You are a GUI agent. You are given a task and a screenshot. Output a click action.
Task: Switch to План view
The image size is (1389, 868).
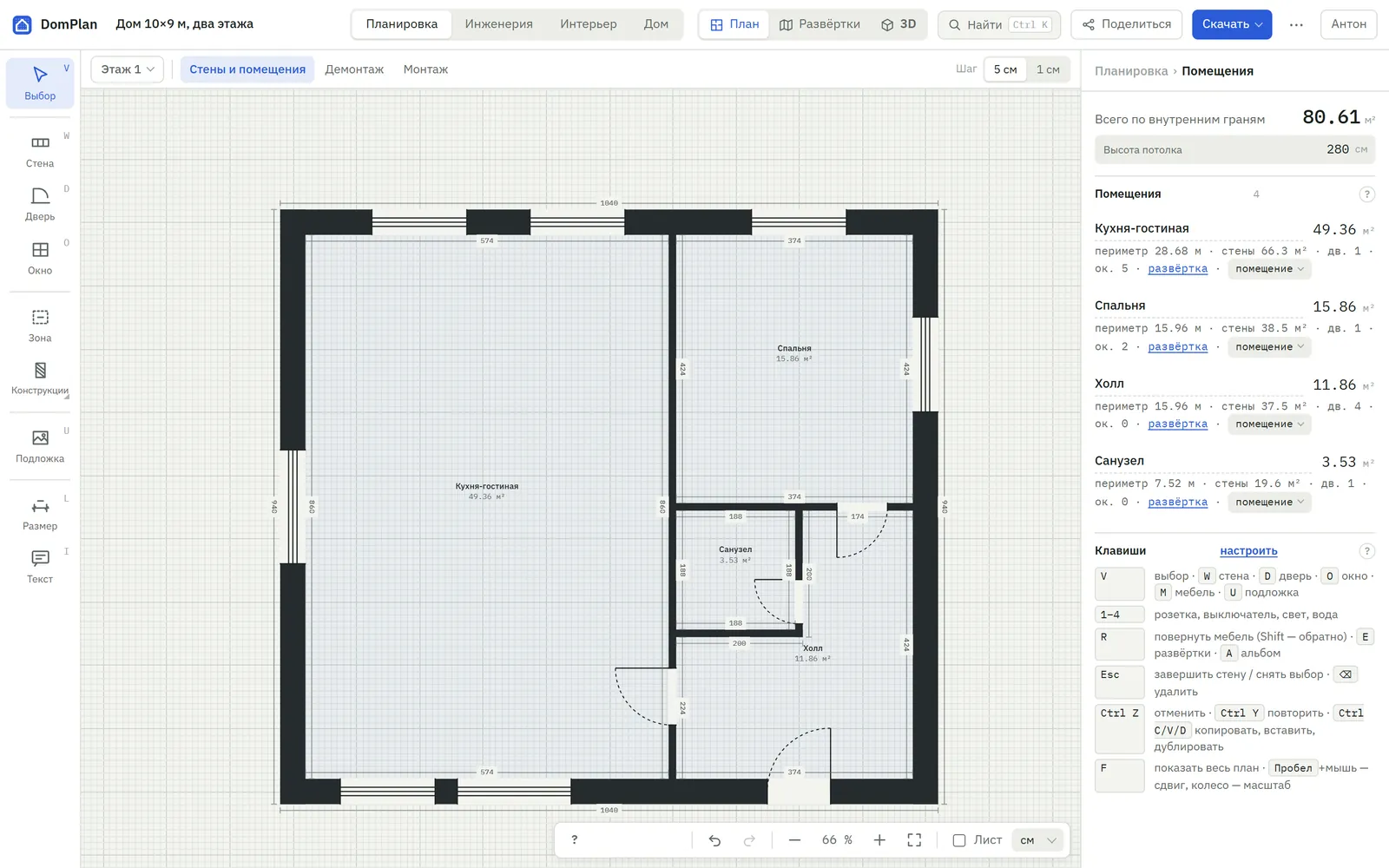(734, 24)
